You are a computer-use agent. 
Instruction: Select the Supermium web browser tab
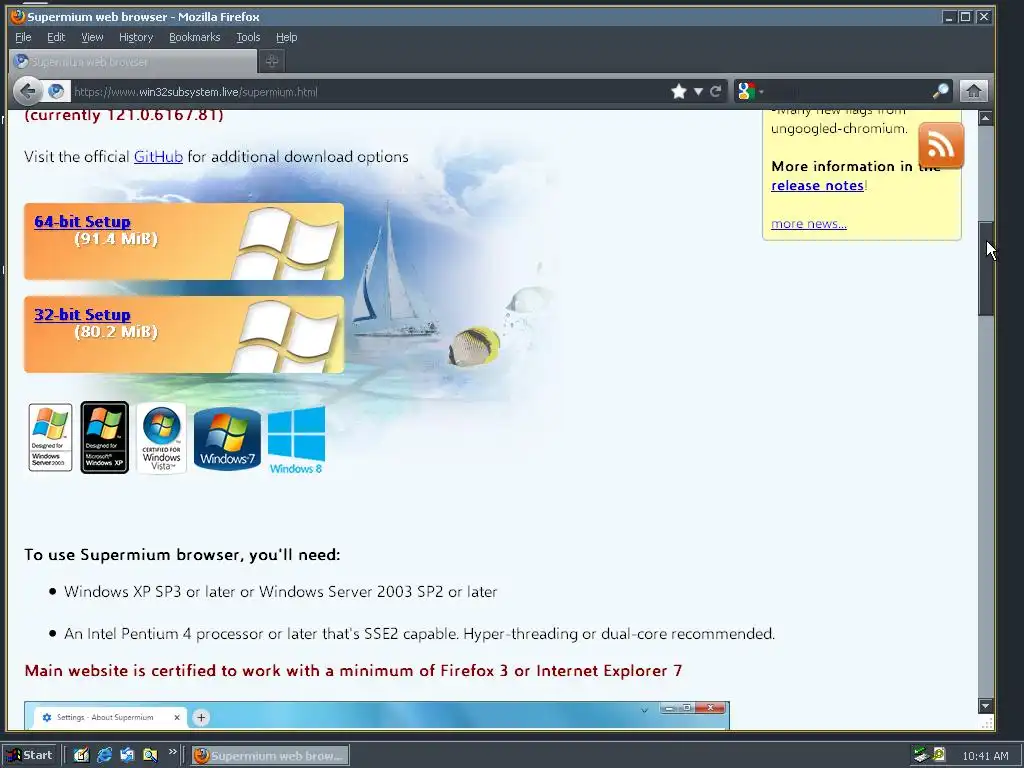click(133, 61)
